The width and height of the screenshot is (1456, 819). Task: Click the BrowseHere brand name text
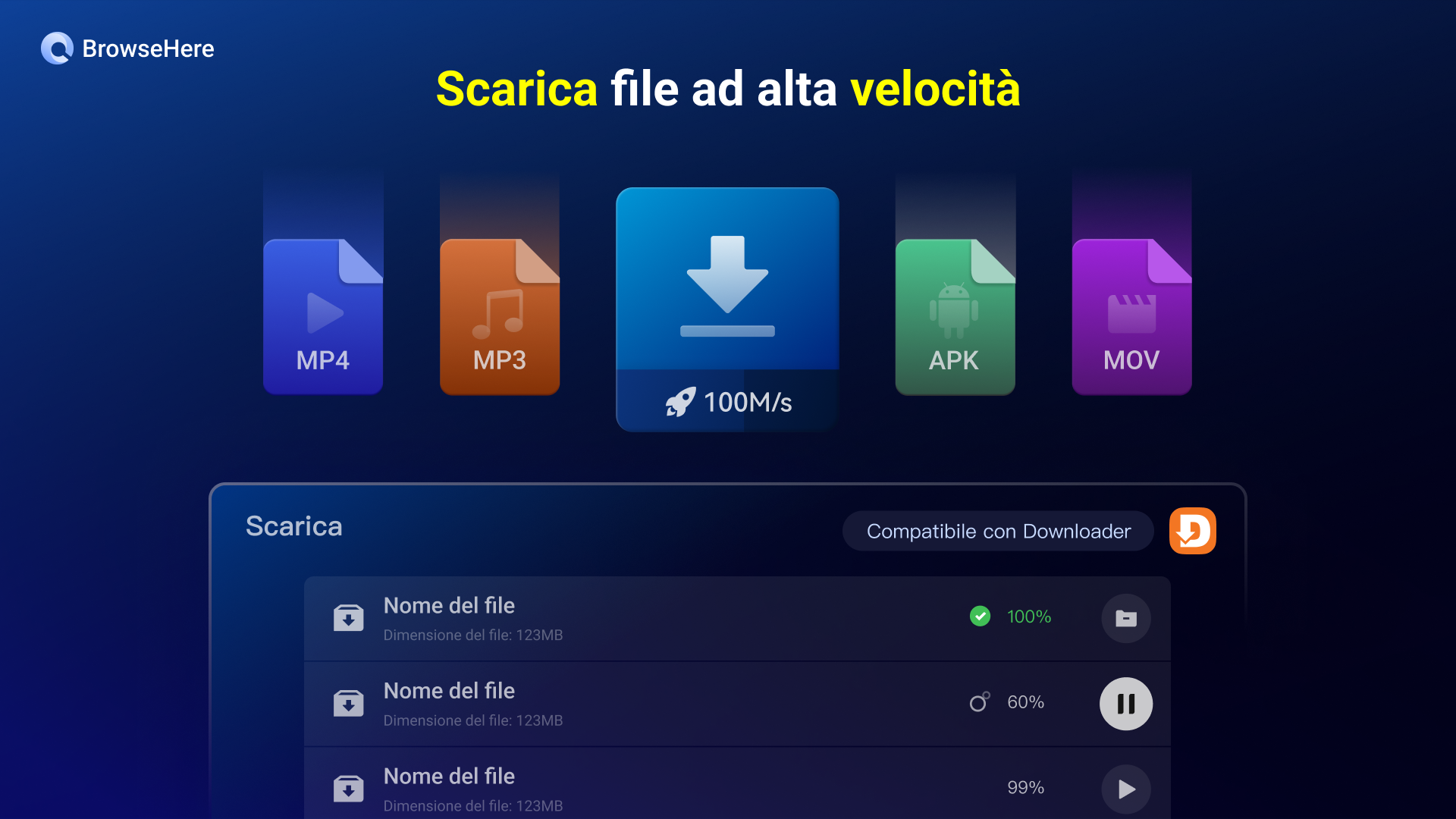[148, 49]
